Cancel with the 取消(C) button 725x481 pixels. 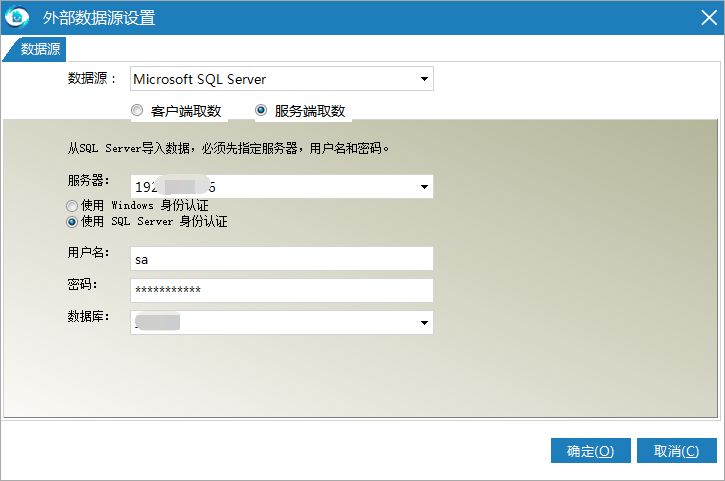click(x=676, y=451)
